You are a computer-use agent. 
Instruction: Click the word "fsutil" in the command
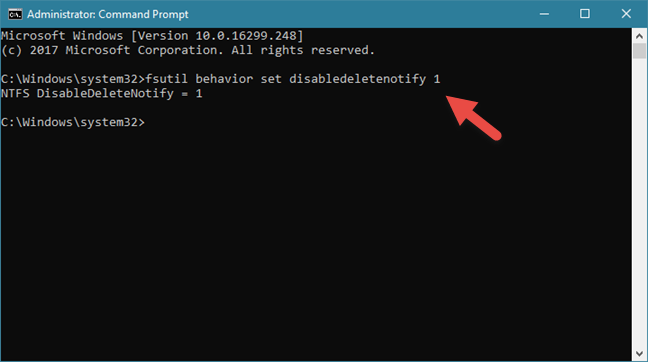167,79
